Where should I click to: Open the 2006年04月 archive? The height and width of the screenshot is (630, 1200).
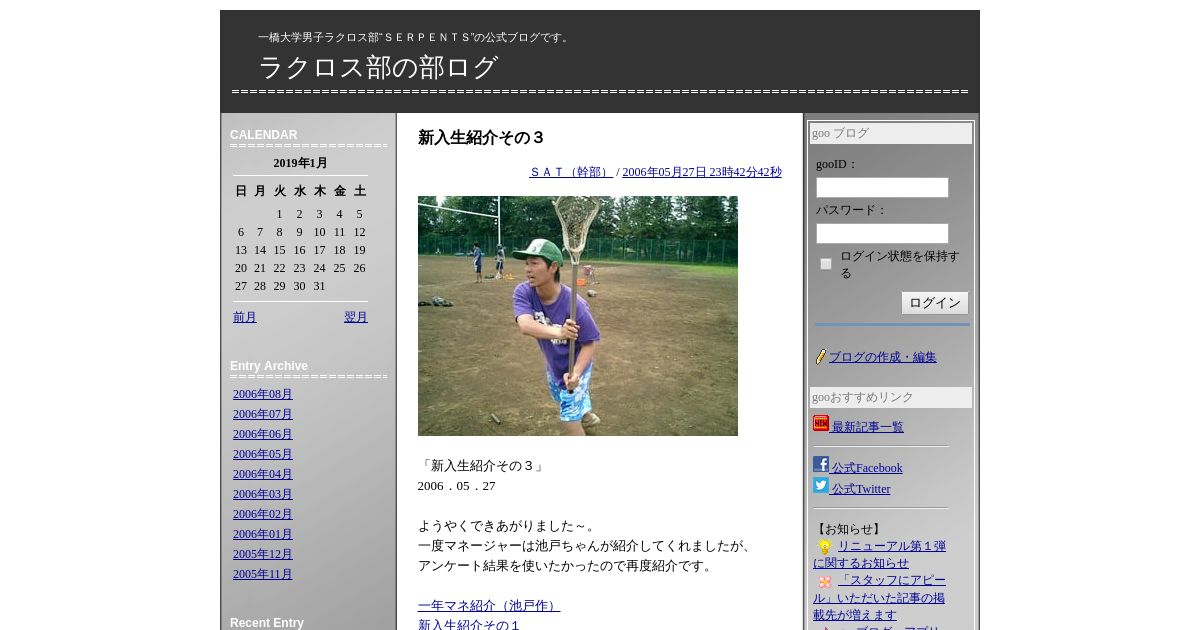[x=263, y=474]
